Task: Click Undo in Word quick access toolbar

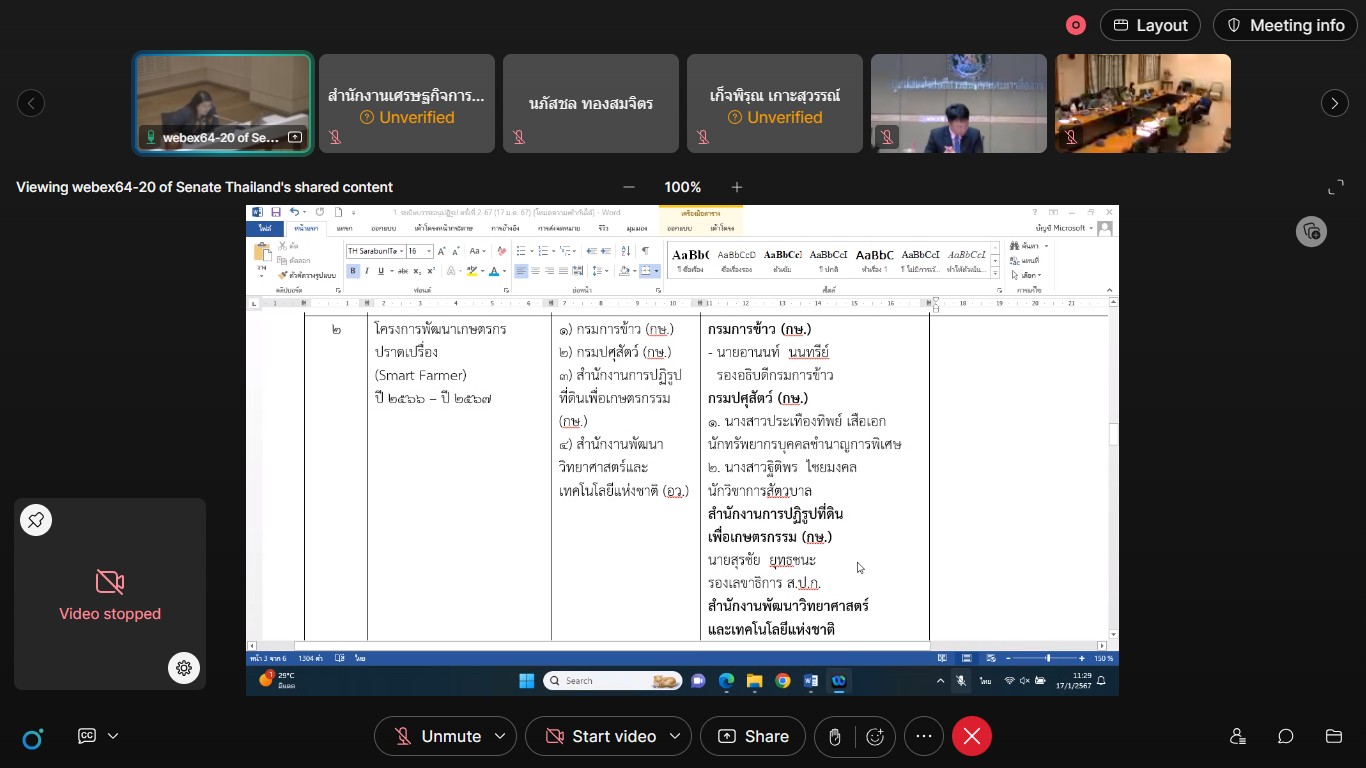Action: tap(294, 212)
